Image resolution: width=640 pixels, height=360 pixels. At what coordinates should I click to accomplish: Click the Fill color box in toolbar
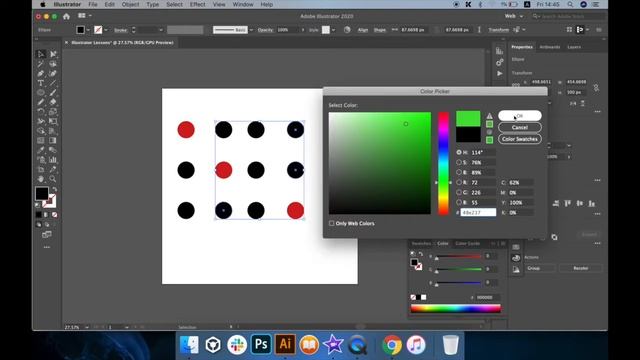(42, 193)
